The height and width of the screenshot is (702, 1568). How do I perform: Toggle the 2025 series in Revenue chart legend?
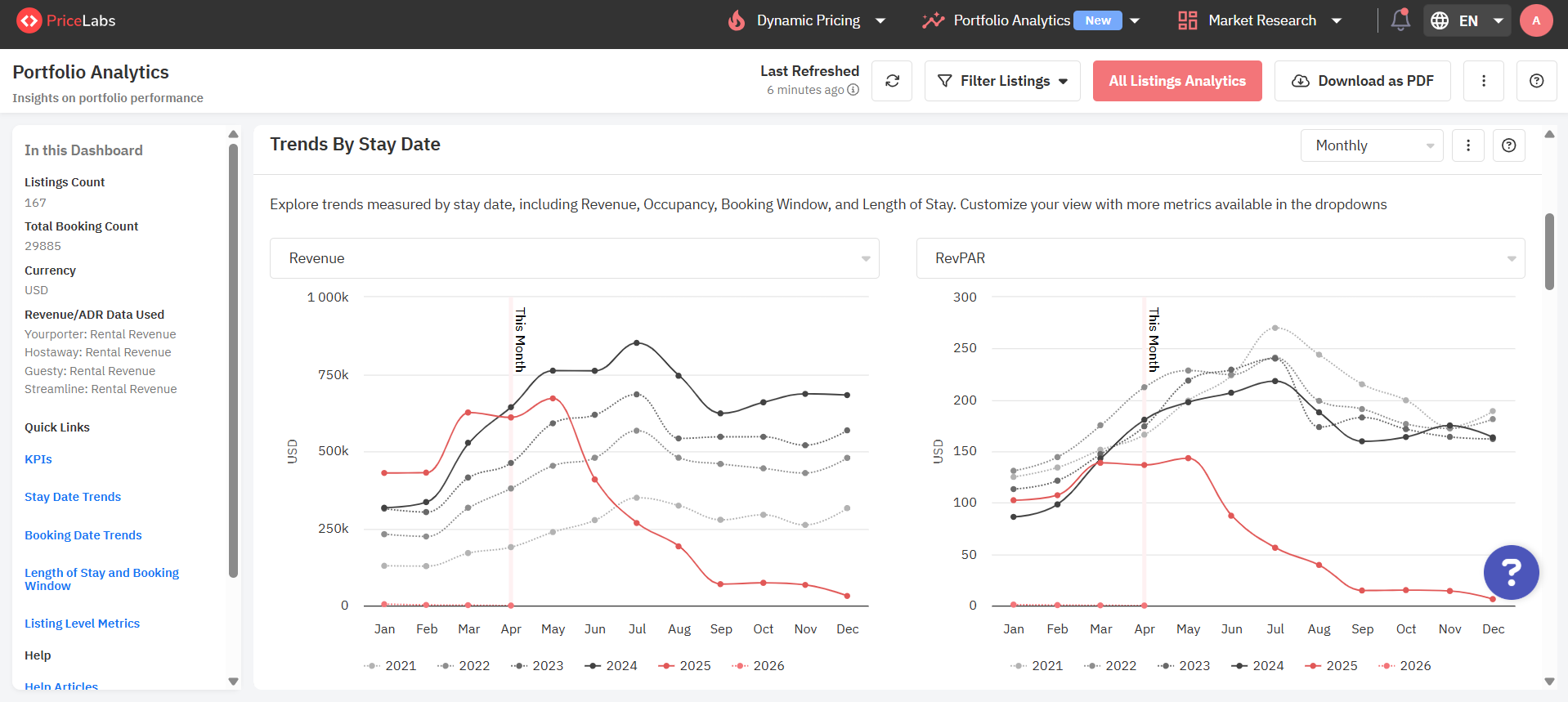(x=685, y=666)
